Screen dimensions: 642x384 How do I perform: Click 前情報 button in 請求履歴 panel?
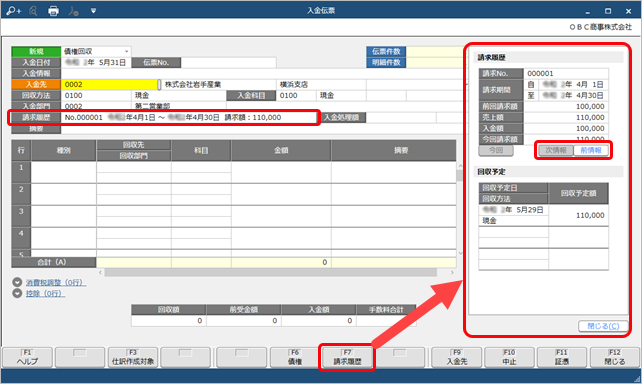(591, 150)
